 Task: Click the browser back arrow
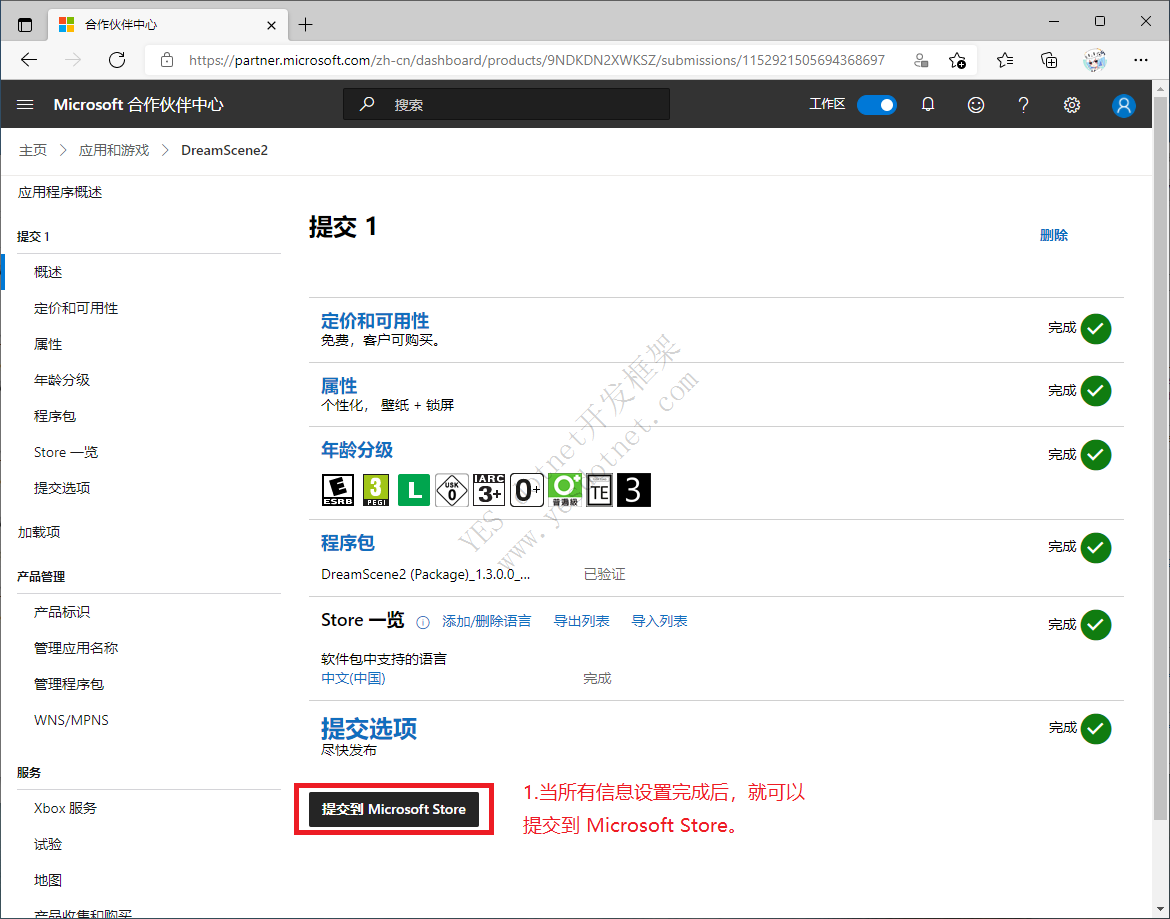point(28,60)
